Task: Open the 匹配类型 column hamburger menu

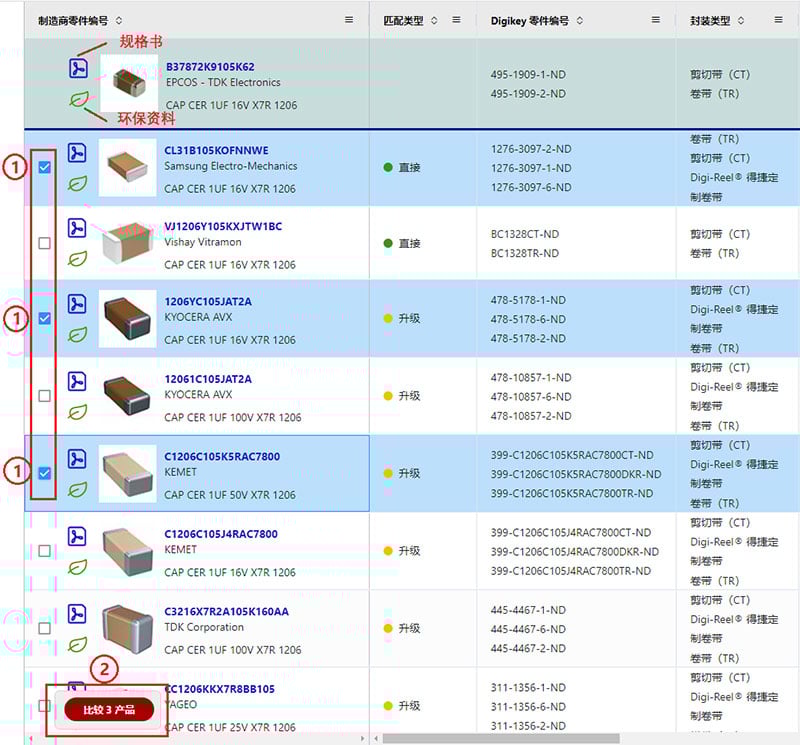Action: click(457, 19)
